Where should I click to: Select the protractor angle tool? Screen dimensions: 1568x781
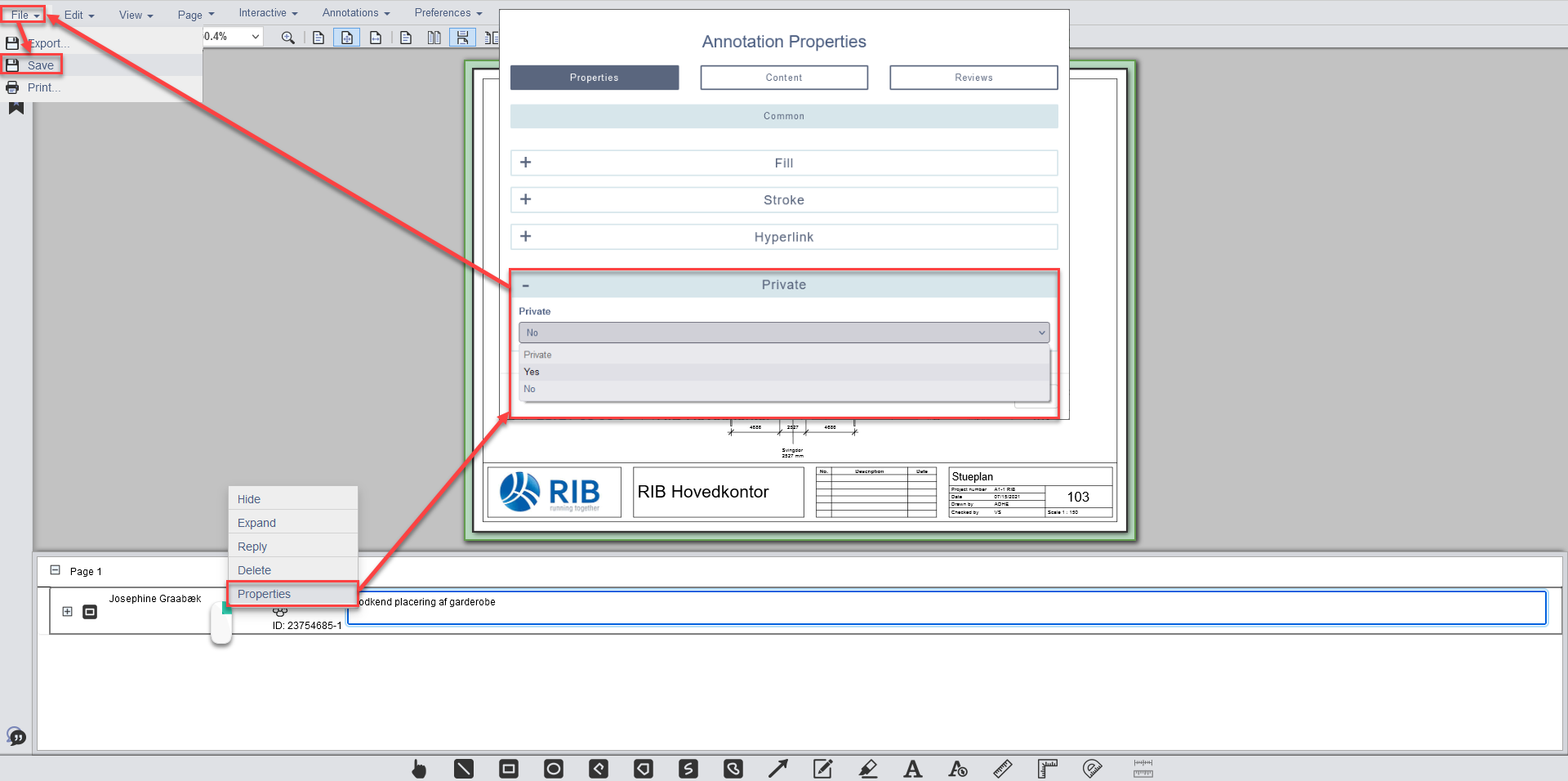point(1092,769)
